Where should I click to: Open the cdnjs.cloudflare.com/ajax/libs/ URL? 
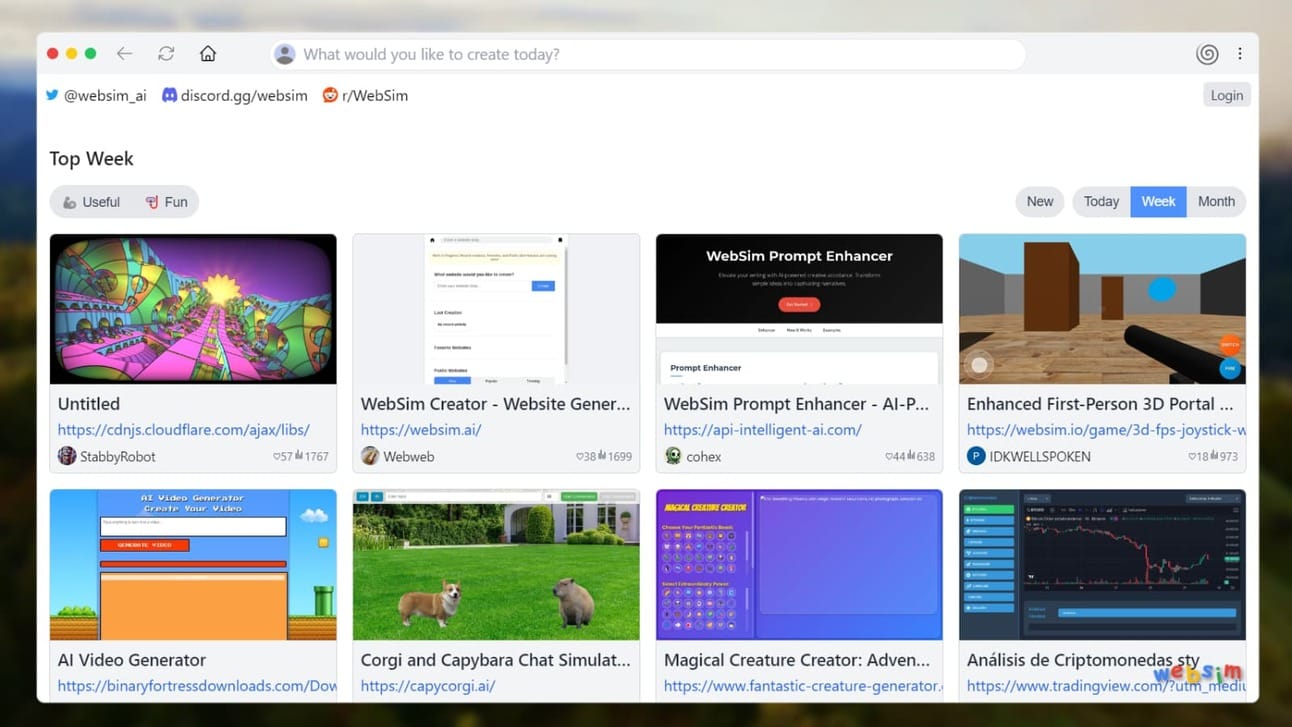click(184, 430)
